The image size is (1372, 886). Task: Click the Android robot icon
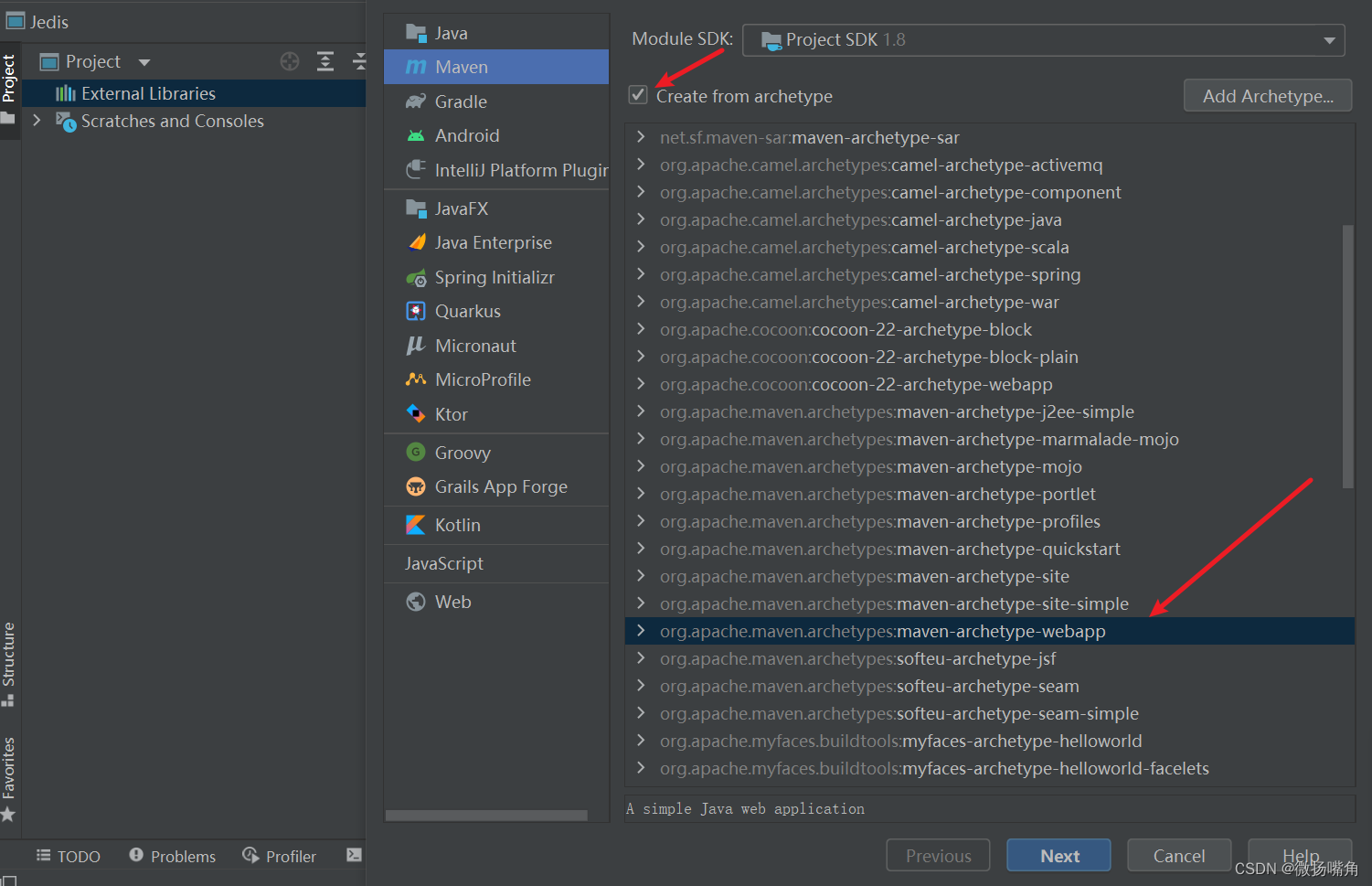(x=416, y=135)
